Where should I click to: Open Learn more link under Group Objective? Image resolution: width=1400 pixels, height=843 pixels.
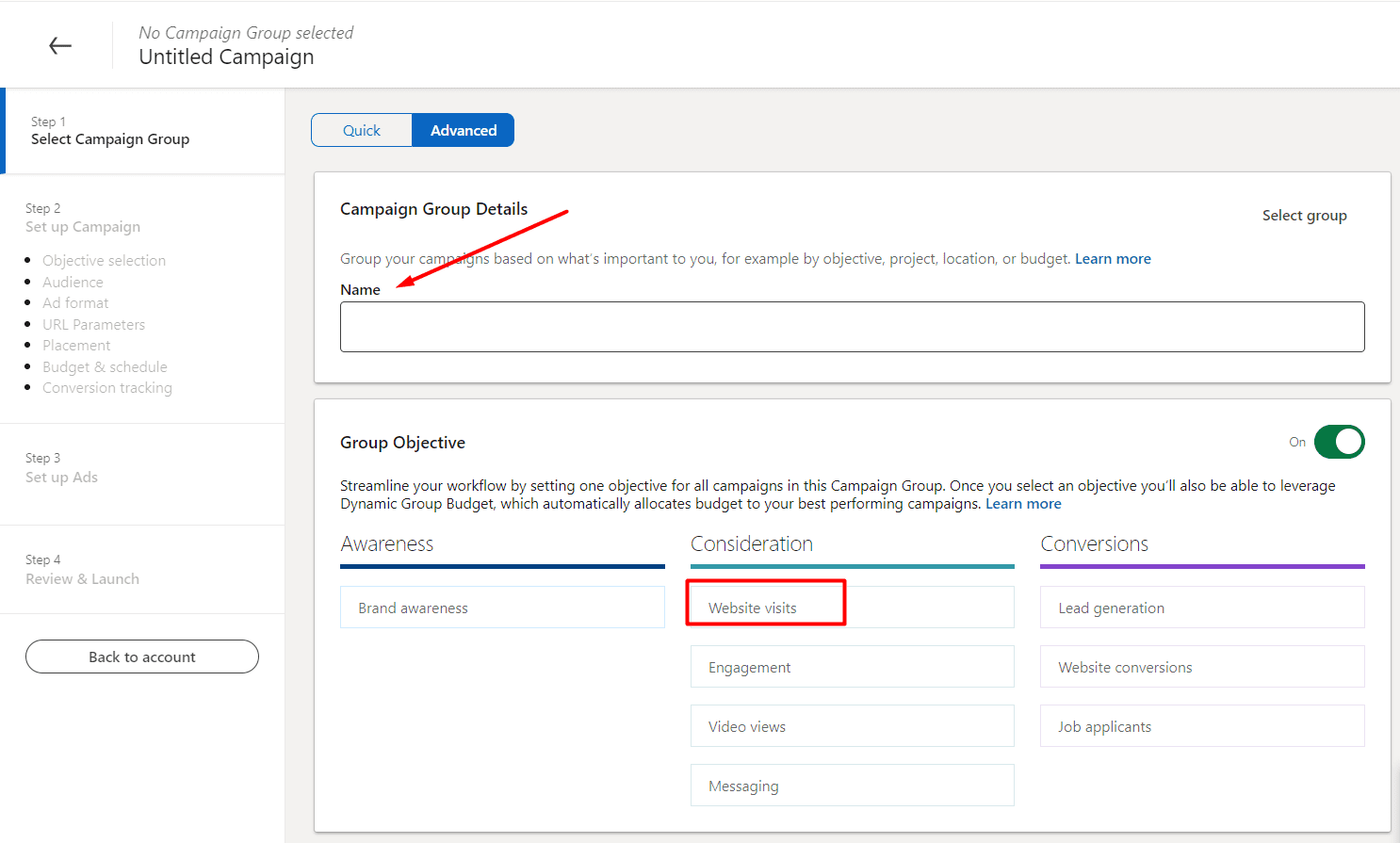pyautogui.click(x=1023, y=504)
